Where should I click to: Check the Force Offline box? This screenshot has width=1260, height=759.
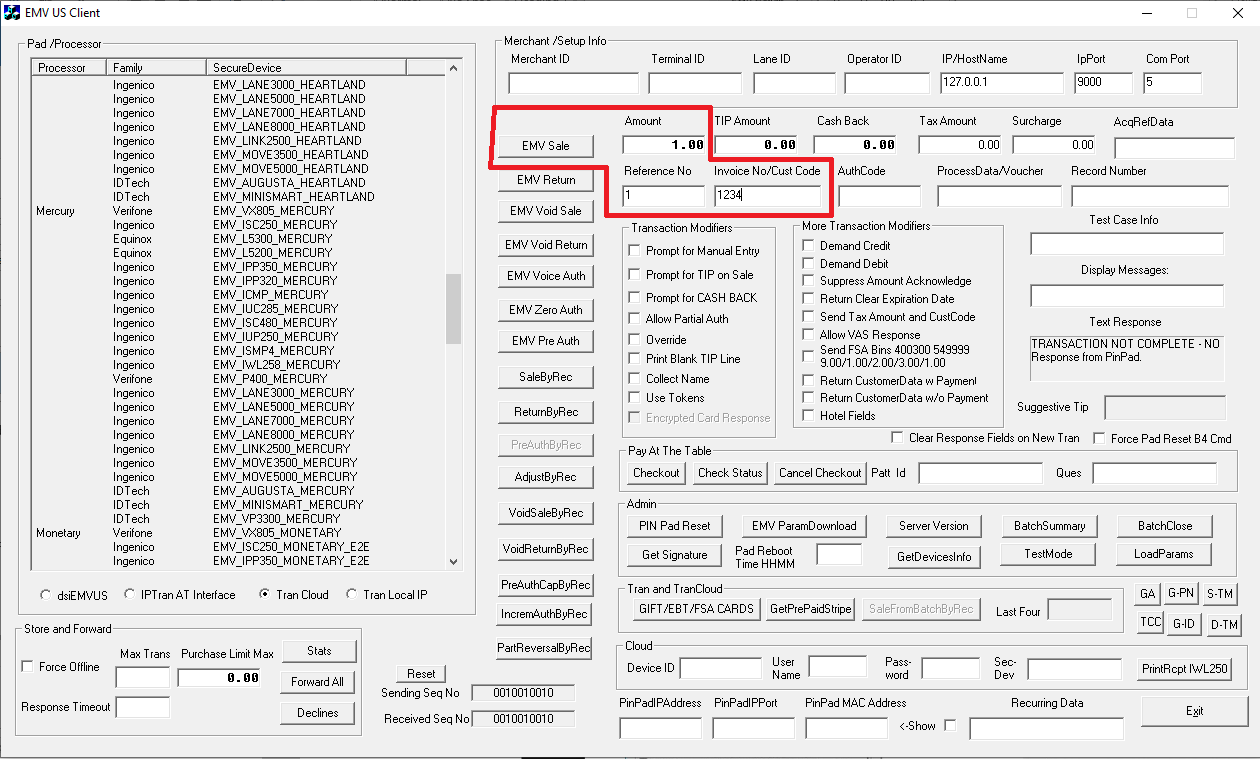click(x=28, y=667)
